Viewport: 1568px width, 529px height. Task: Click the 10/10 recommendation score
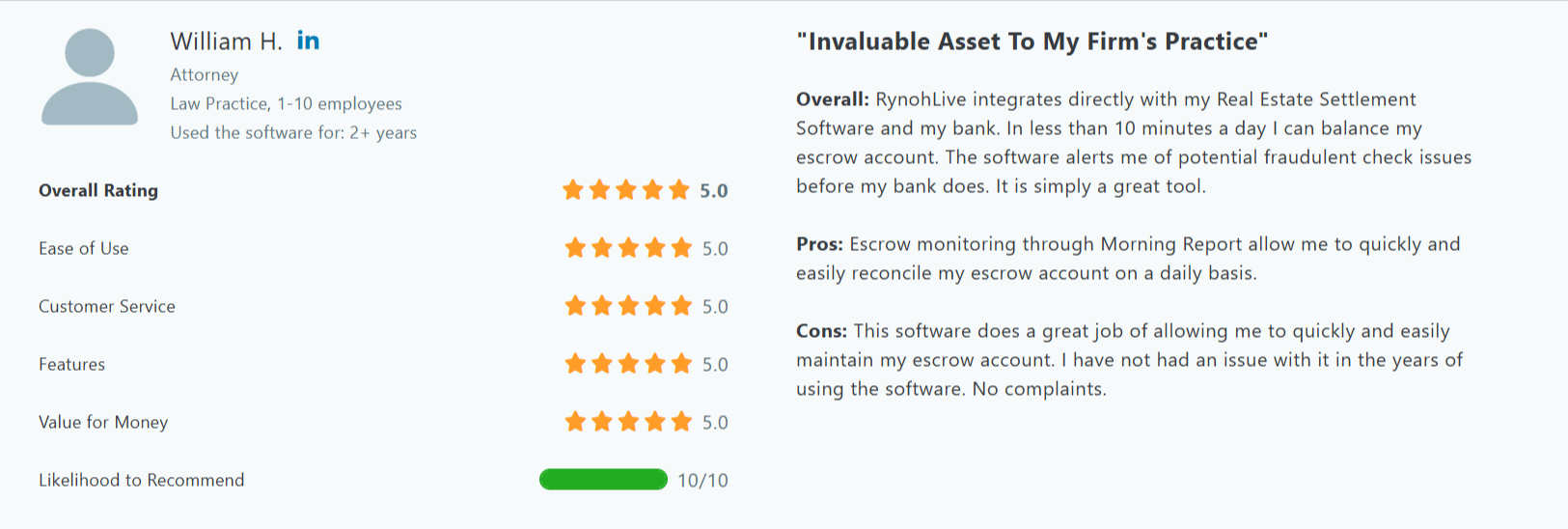click(702, 480)
